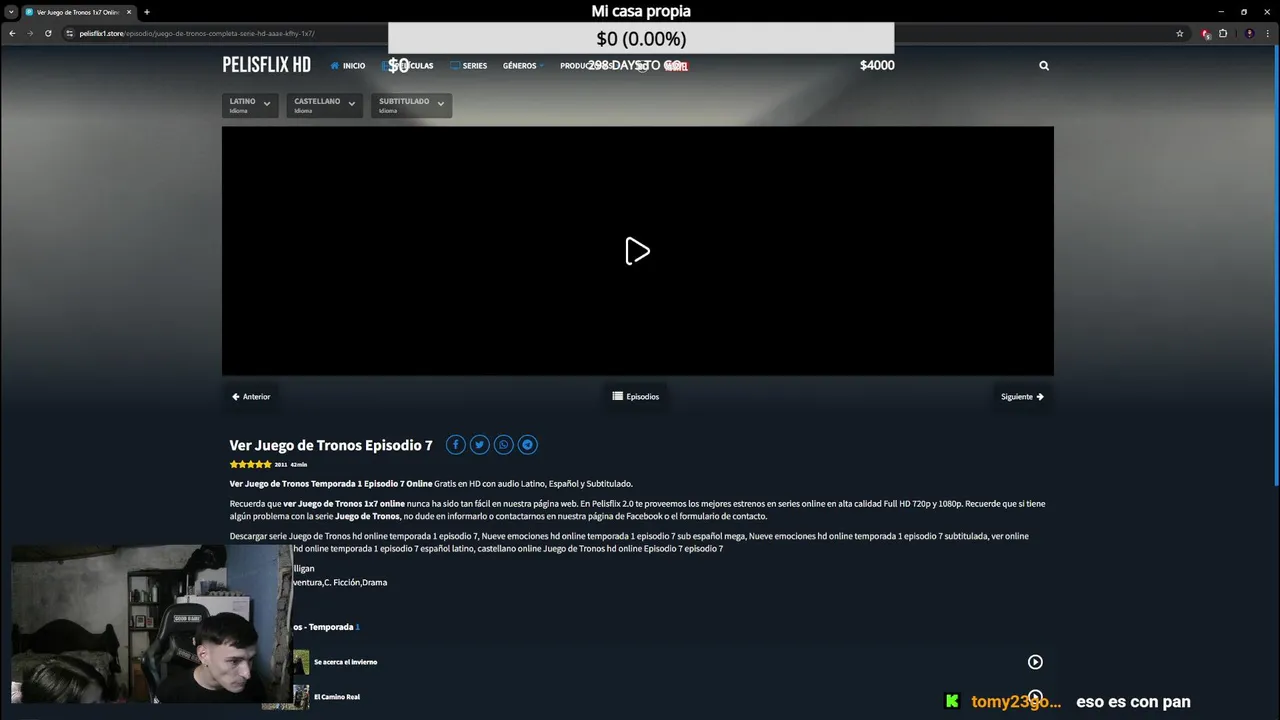Viewport: 1280px width, 720px height.
Task: Open Chrome profile avatar
Action: [x=1249, y=33]
